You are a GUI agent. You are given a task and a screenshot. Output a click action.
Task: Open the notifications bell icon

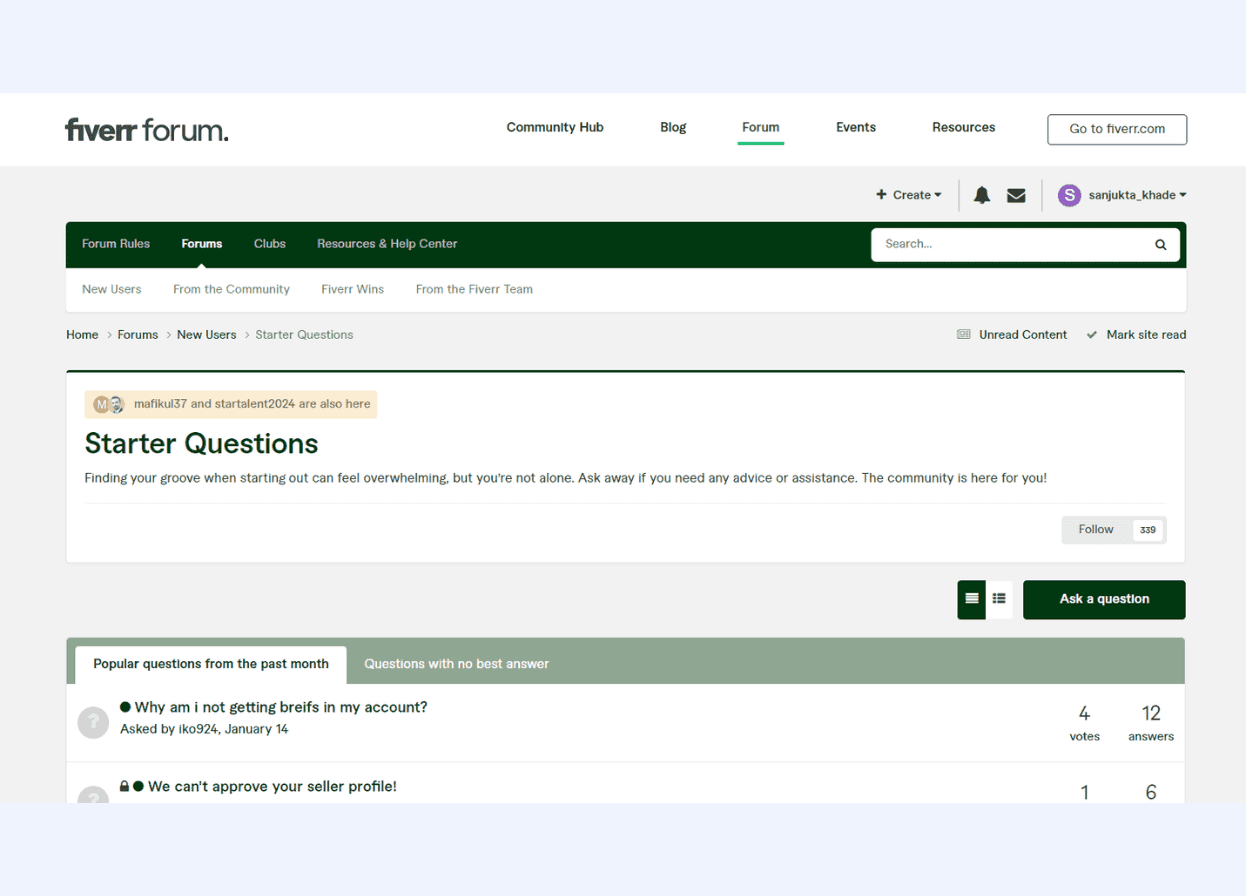(981, 195)
